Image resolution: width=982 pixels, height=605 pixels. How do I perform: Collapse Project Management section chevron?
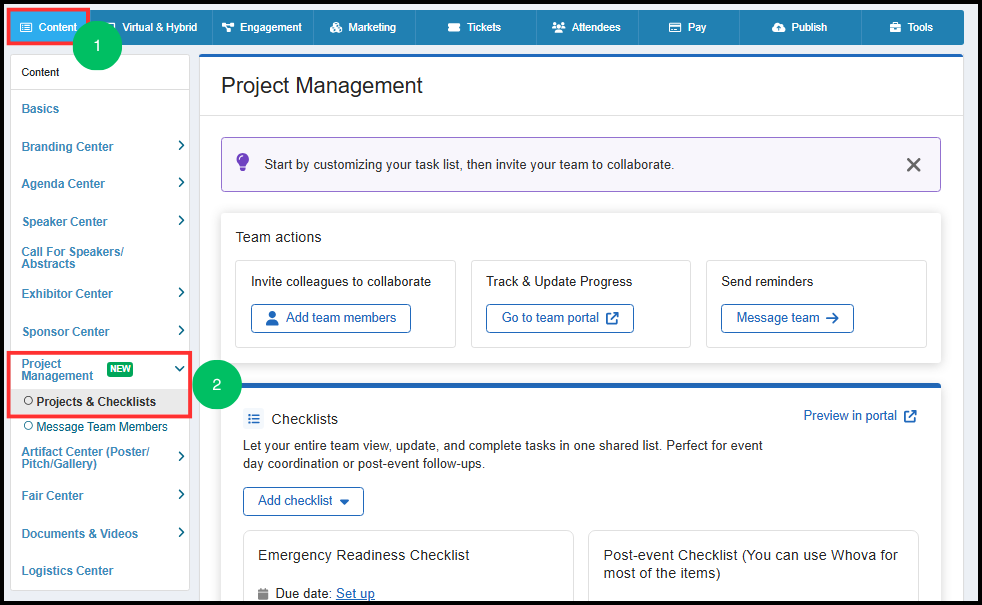click(179, 369)
